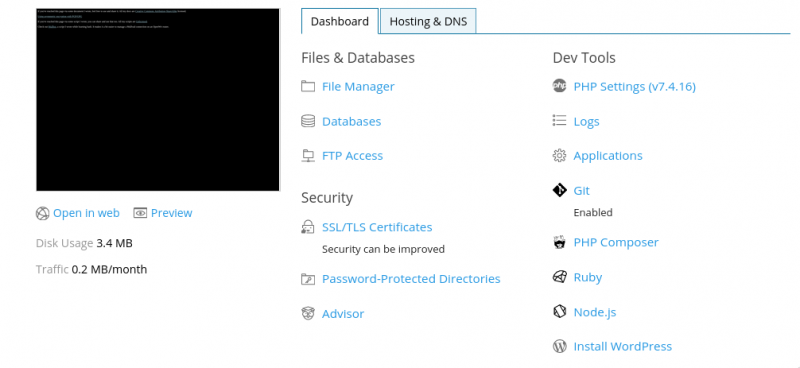Image resolution: width=800 pixels, height=368 pixels.
Task: Click the 'Dev Tools' heading
Action: (584, 58)
